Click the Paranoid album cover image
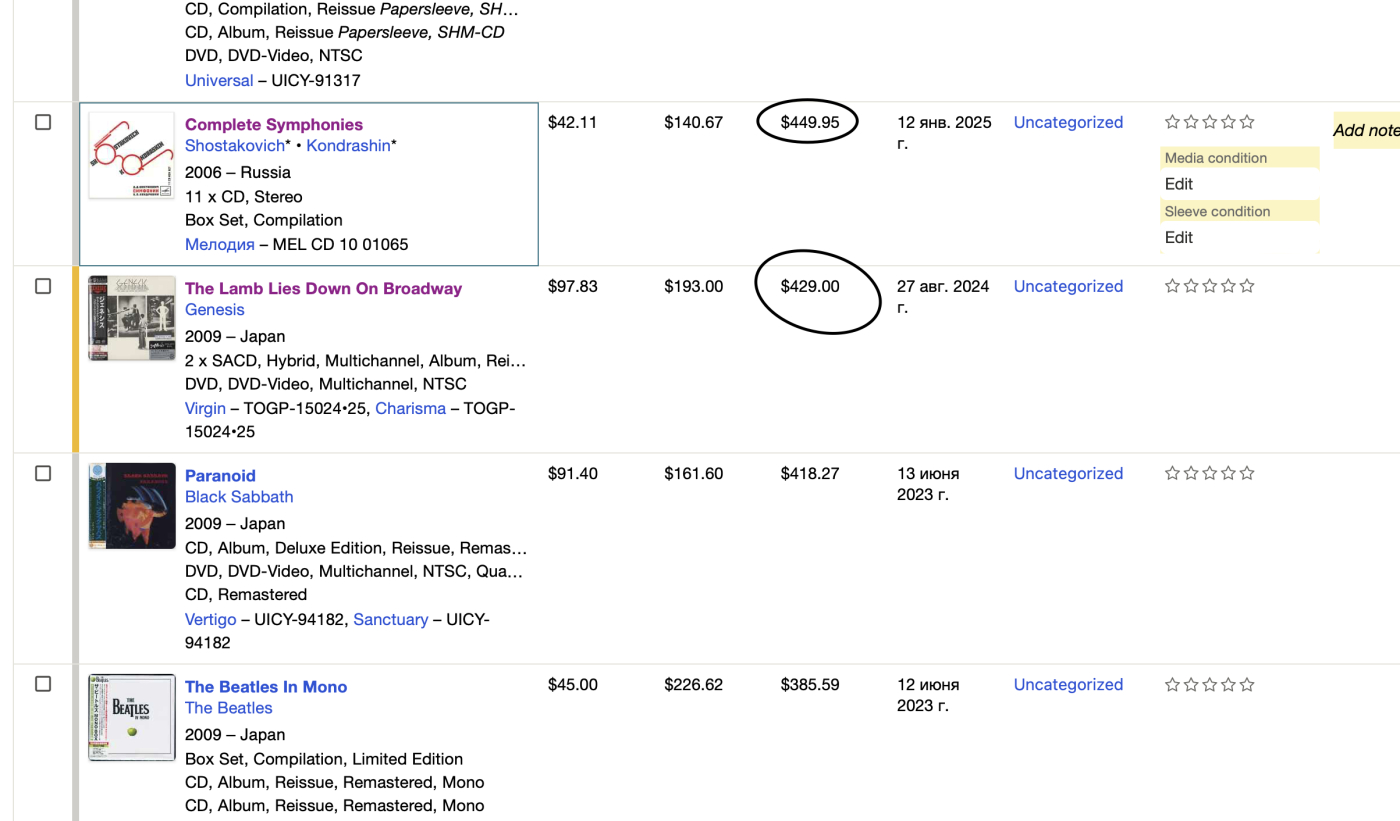 (x=131, y=506)
